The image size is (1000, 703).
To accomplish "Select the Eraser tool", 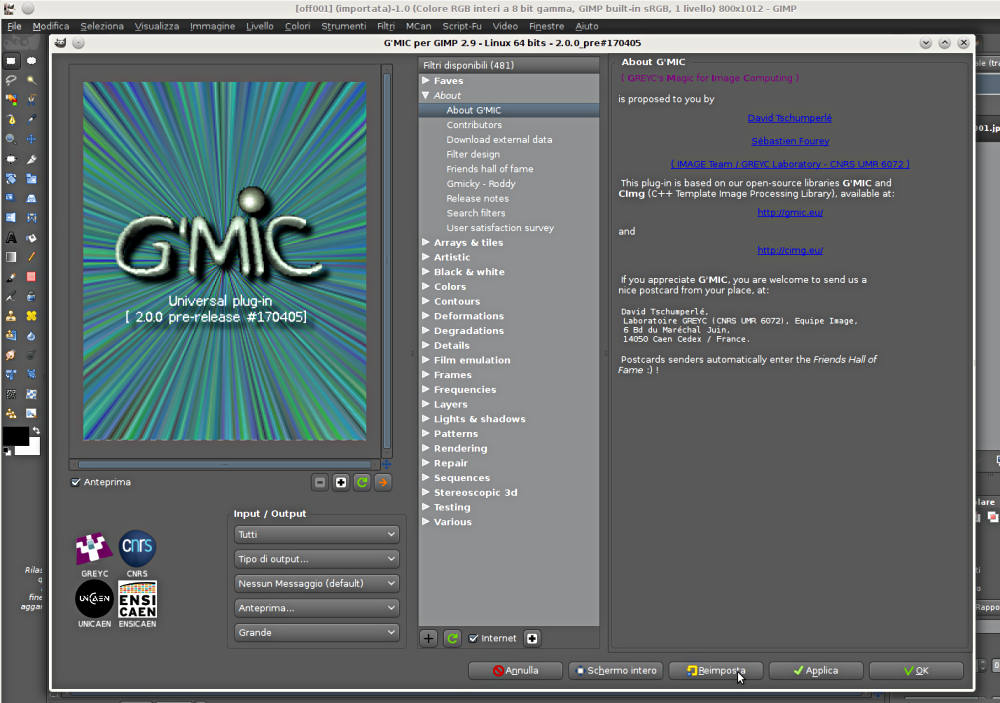I will click(31, 277).
